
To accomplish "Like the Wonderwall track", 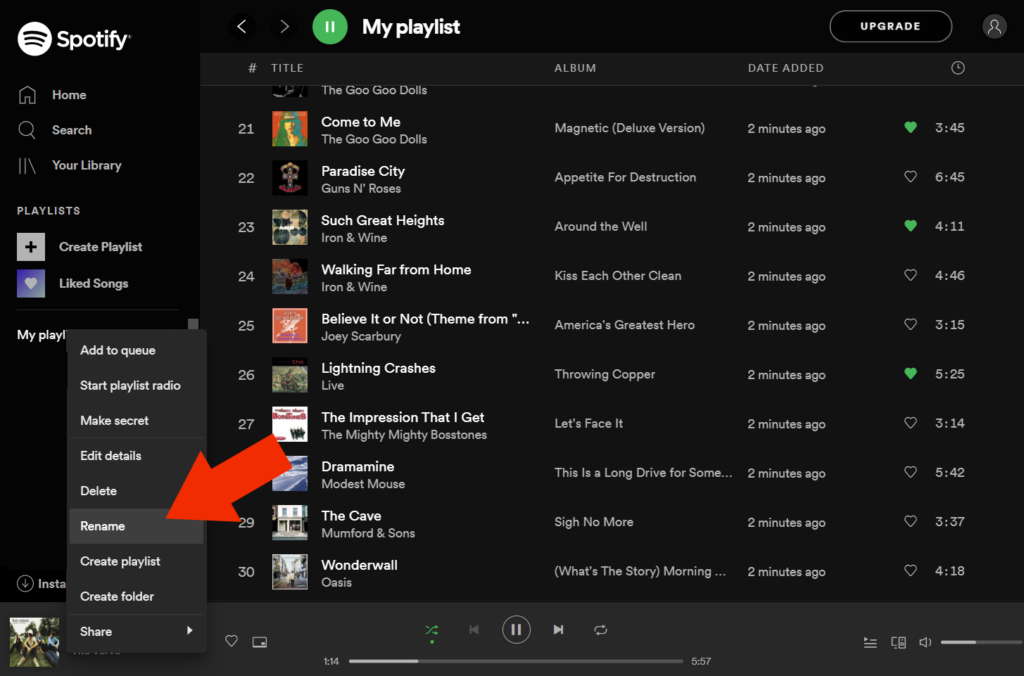I will tap(910, 570).
